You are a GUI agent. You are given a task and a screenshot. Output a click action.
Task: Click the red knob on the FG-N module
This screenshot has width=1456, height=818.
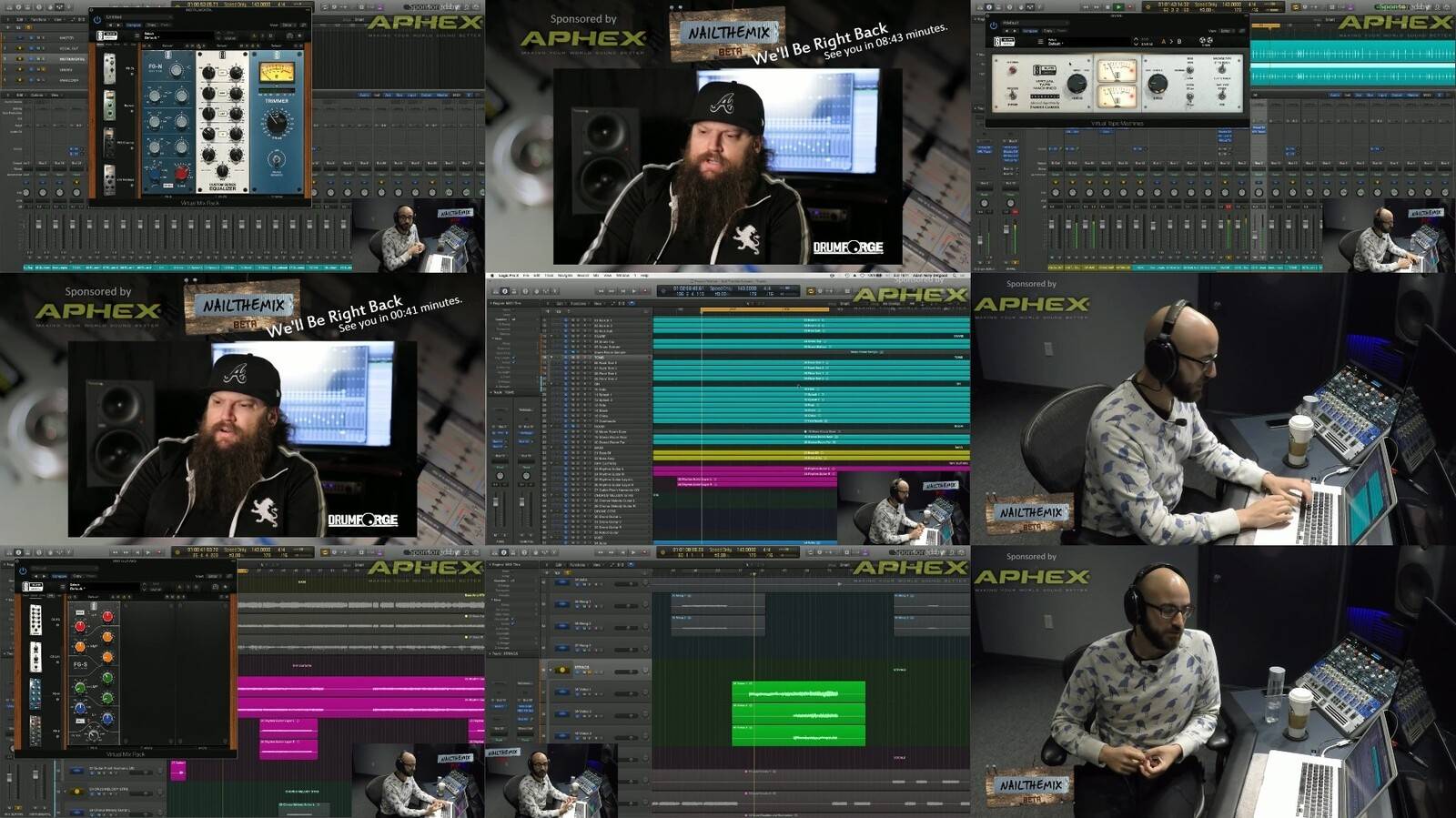click(181, 173)
